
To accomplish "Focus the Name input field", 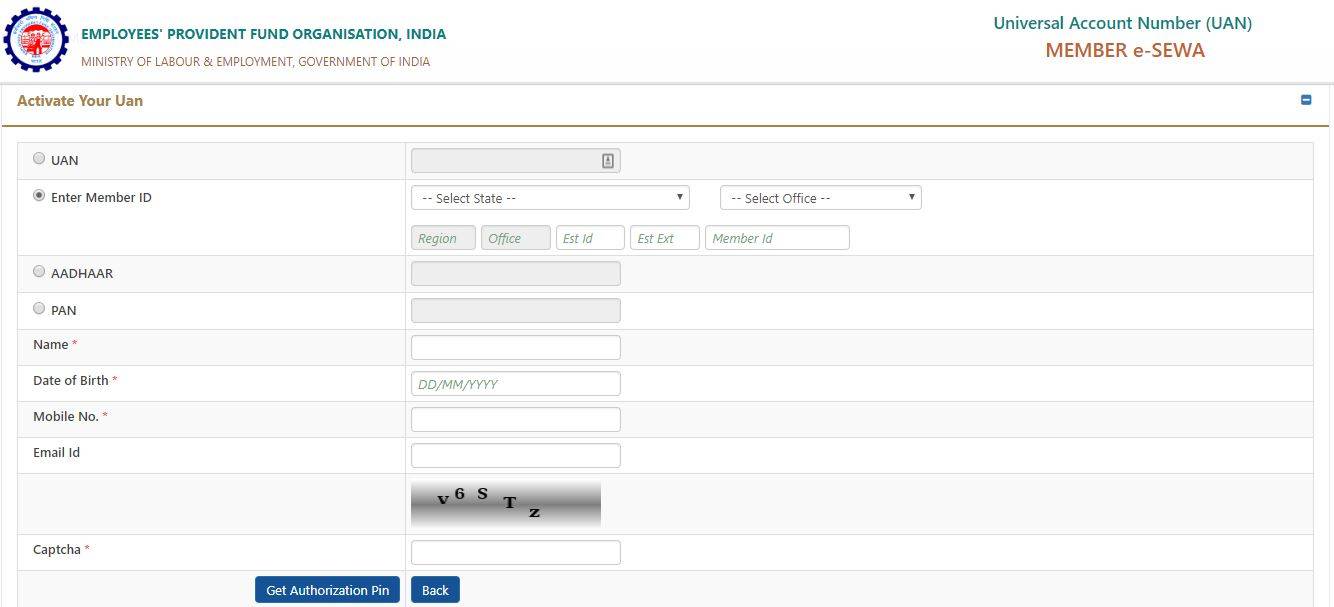I will pyautogui.click(x=516, y=347).
